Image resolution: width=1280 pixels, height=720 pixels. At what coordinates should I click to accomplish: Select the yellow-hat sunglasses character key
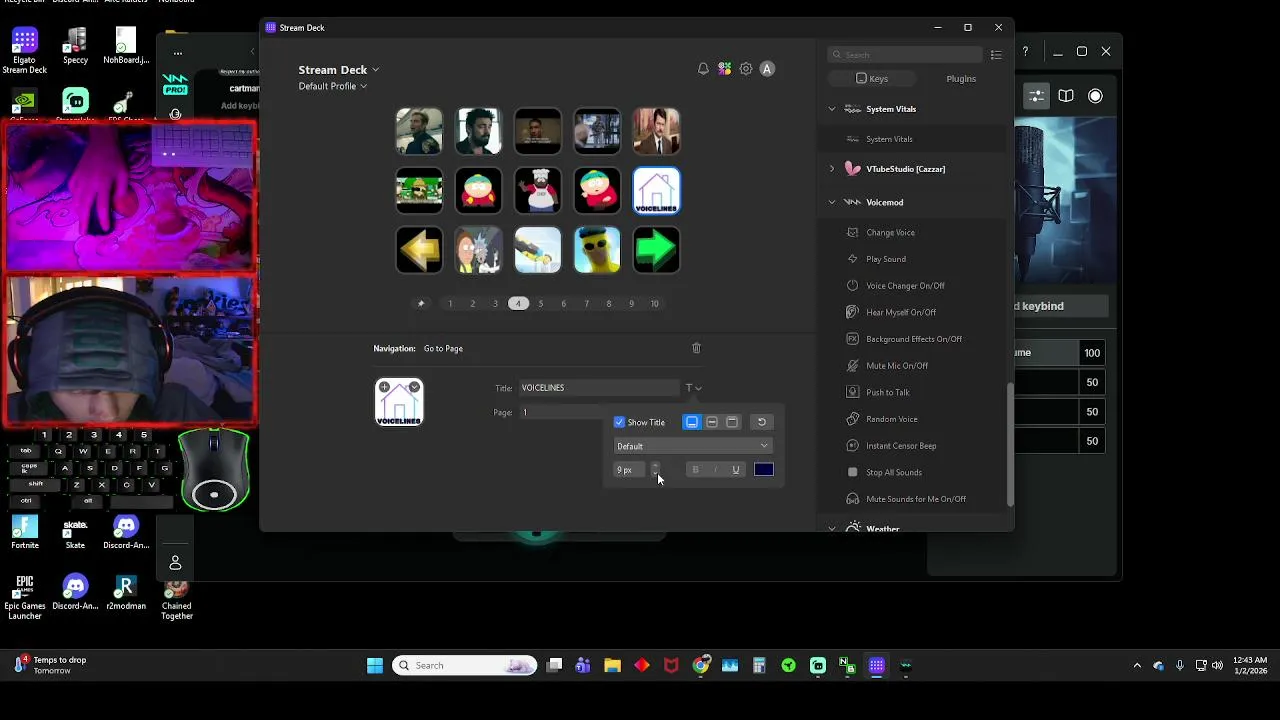(x=597, y=250)
